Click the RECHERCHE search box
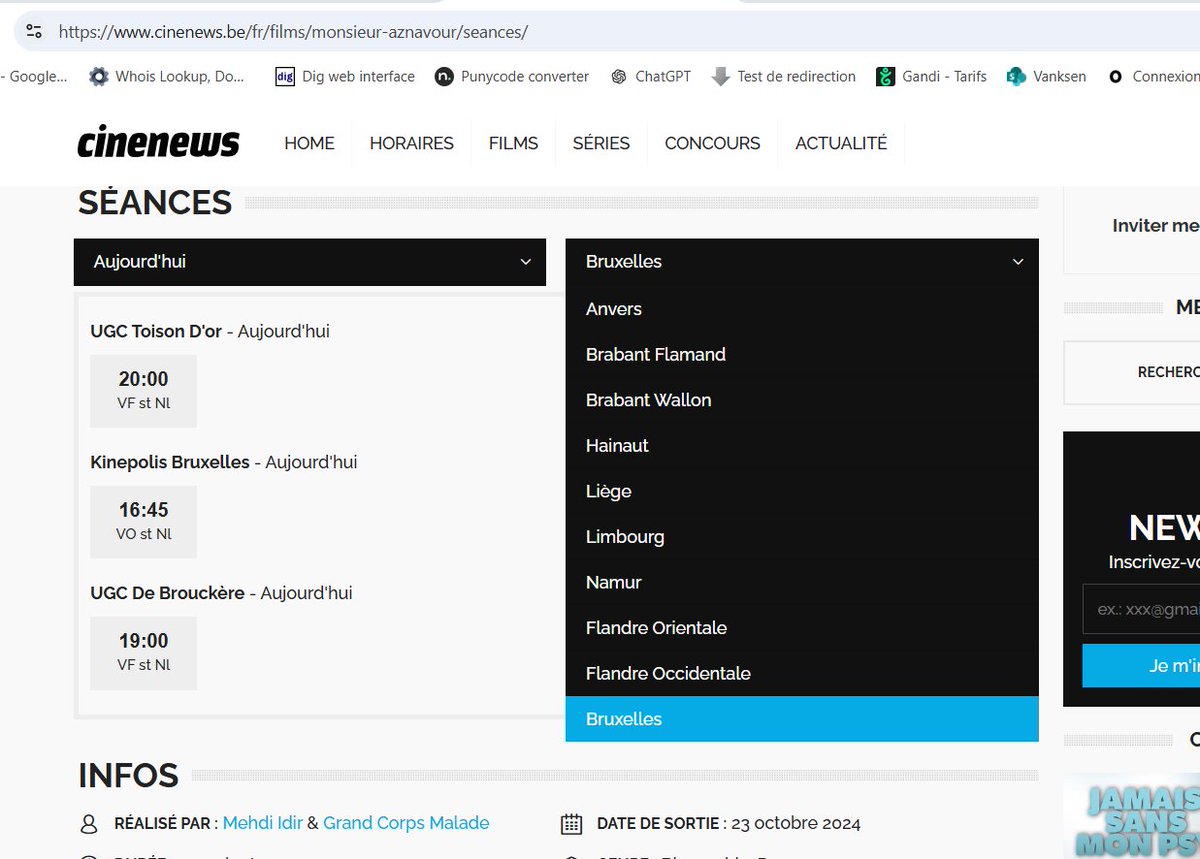Viewport: 1200px width, 859px height. (x=1132, y=372)
